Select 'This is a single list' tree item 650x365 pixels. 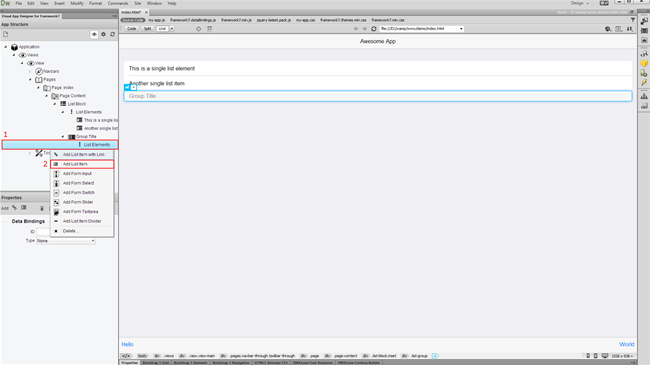pos(101,120)
